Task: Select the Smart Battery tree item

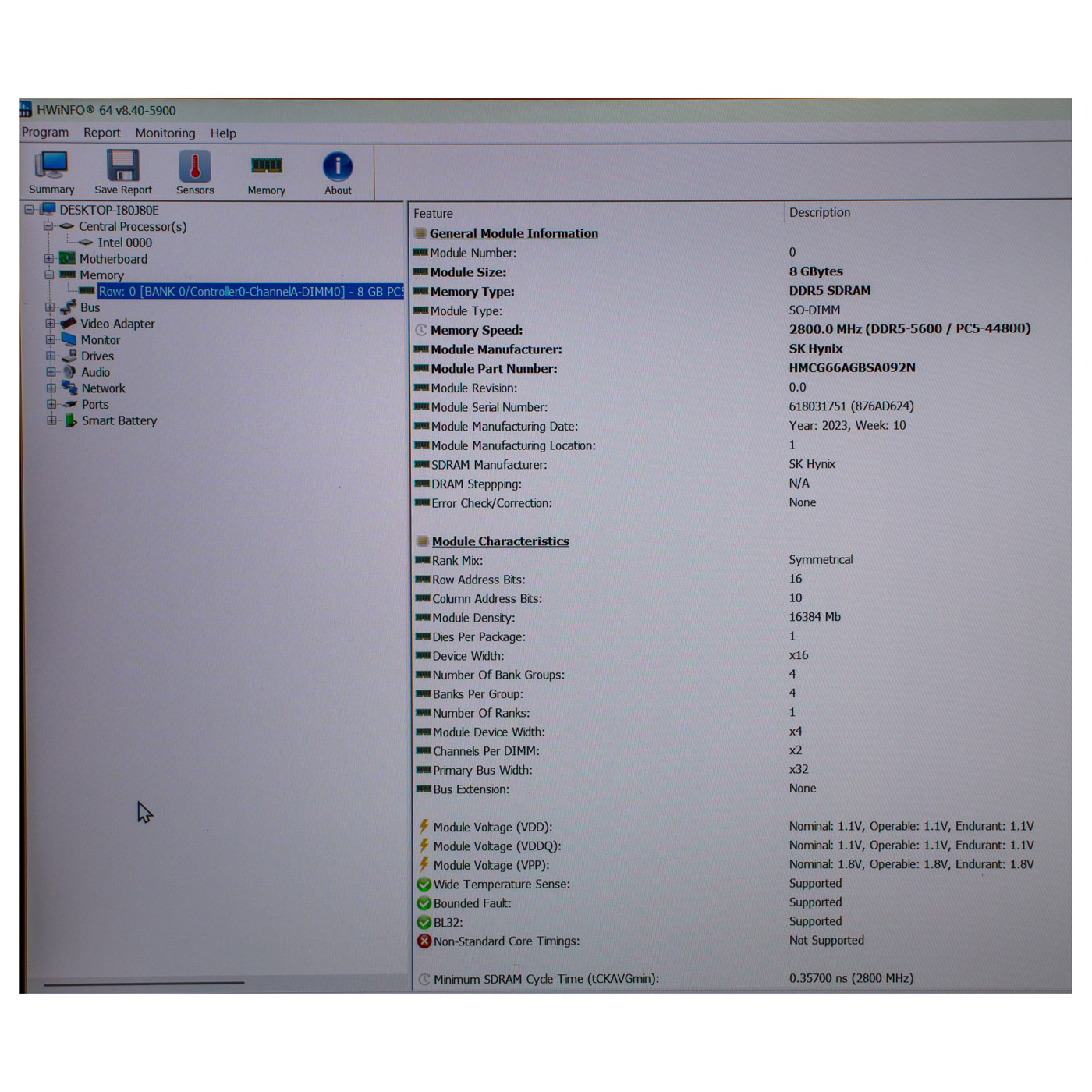Action: point(119,421)
